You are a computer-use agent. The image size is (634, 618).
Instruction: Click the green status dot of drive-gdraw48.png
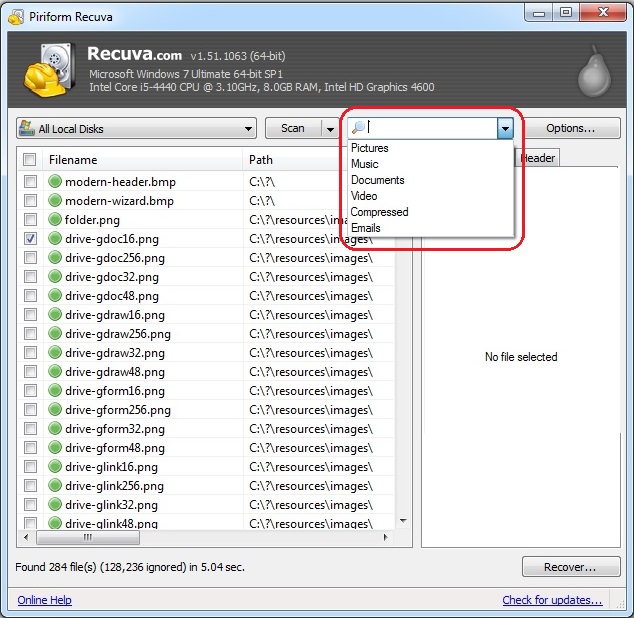pyautogui.click(x=55, y=371)
